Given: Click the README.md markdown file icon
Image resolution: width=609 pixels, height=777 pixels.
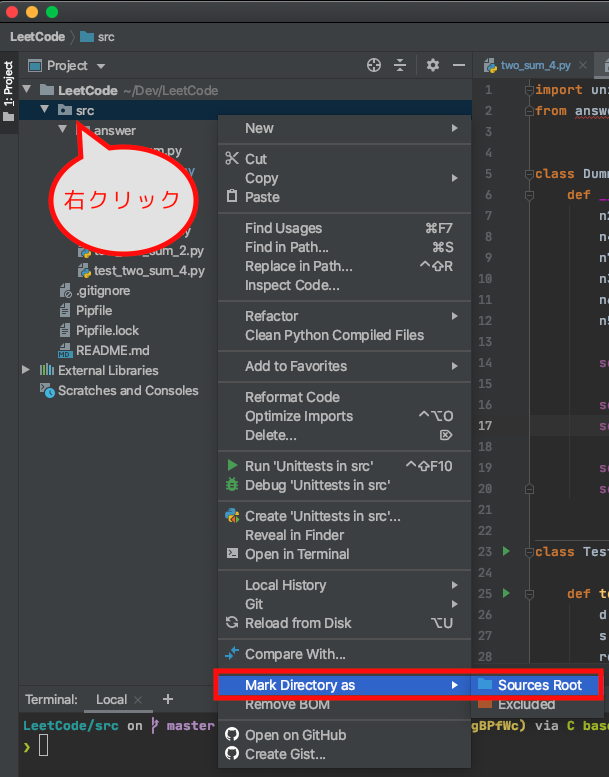Looking at the screenshot, I should tap(65, 351).
